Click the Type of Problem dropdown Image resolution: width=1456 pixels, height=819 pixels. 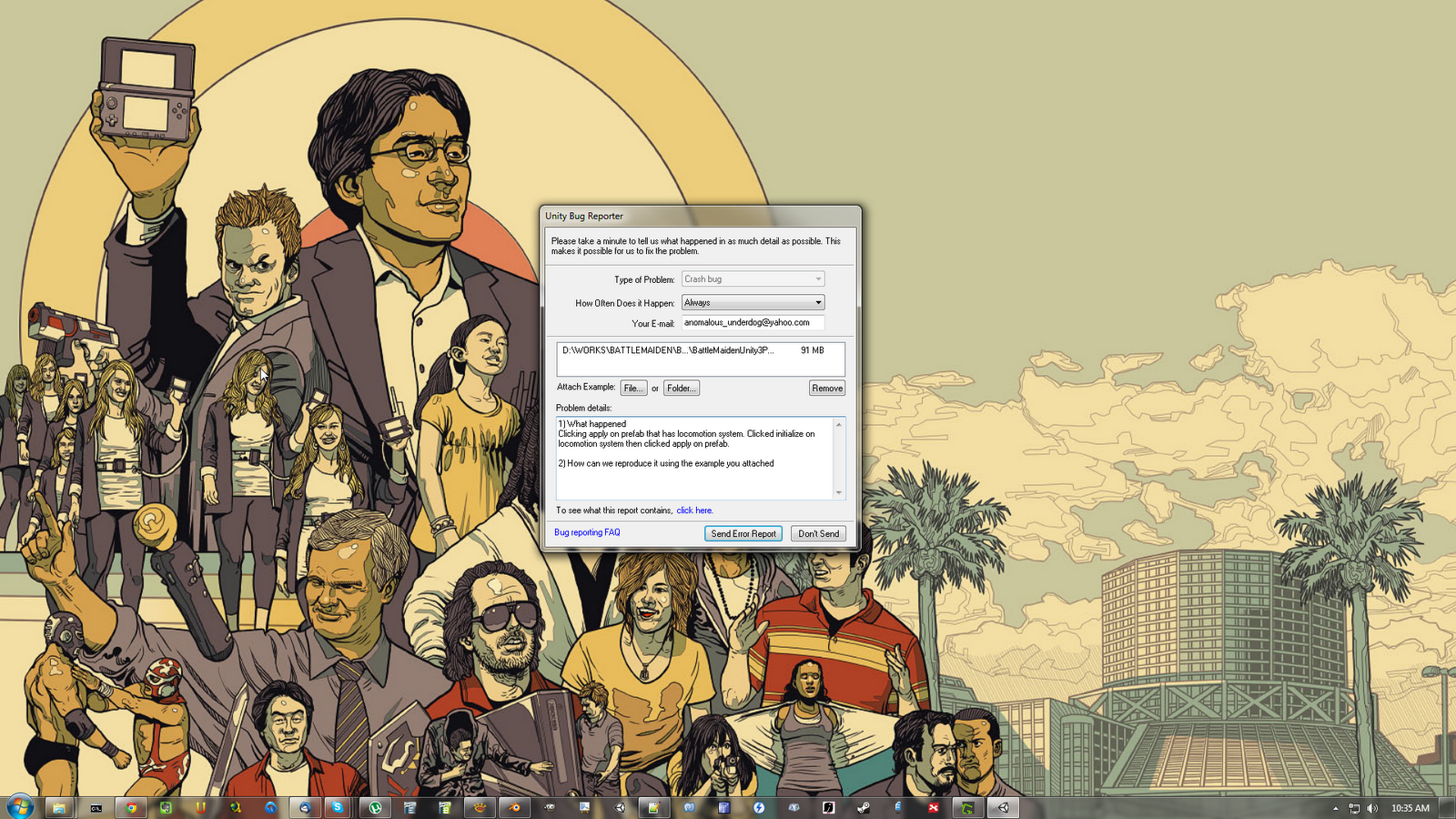tap(753, 279)
